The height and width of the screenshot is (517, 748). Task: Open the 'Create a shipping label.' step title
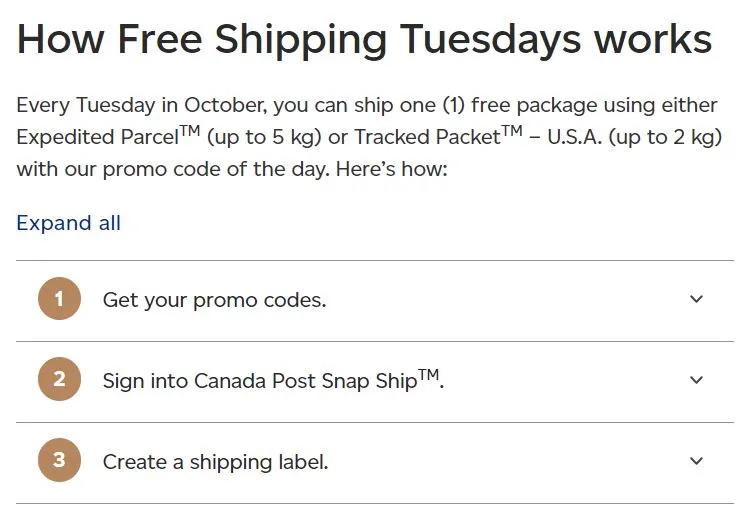(216, 462)
